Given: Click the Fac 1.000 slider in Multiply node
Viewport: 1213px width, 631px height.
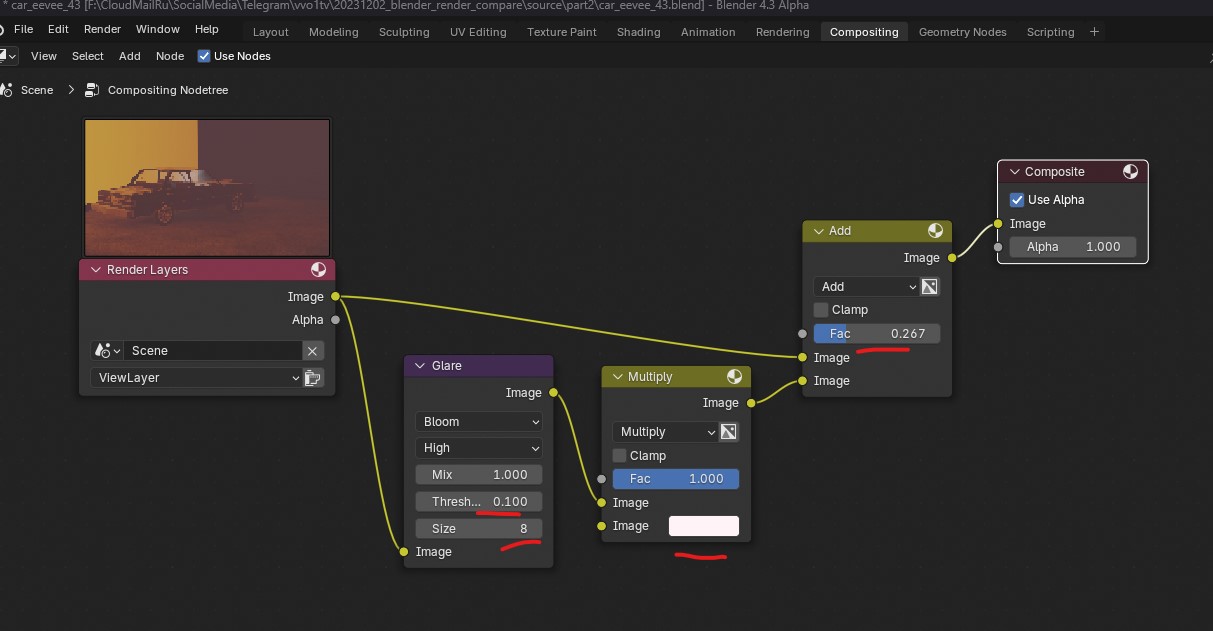Looking at the screenshot, I should 676,479.
